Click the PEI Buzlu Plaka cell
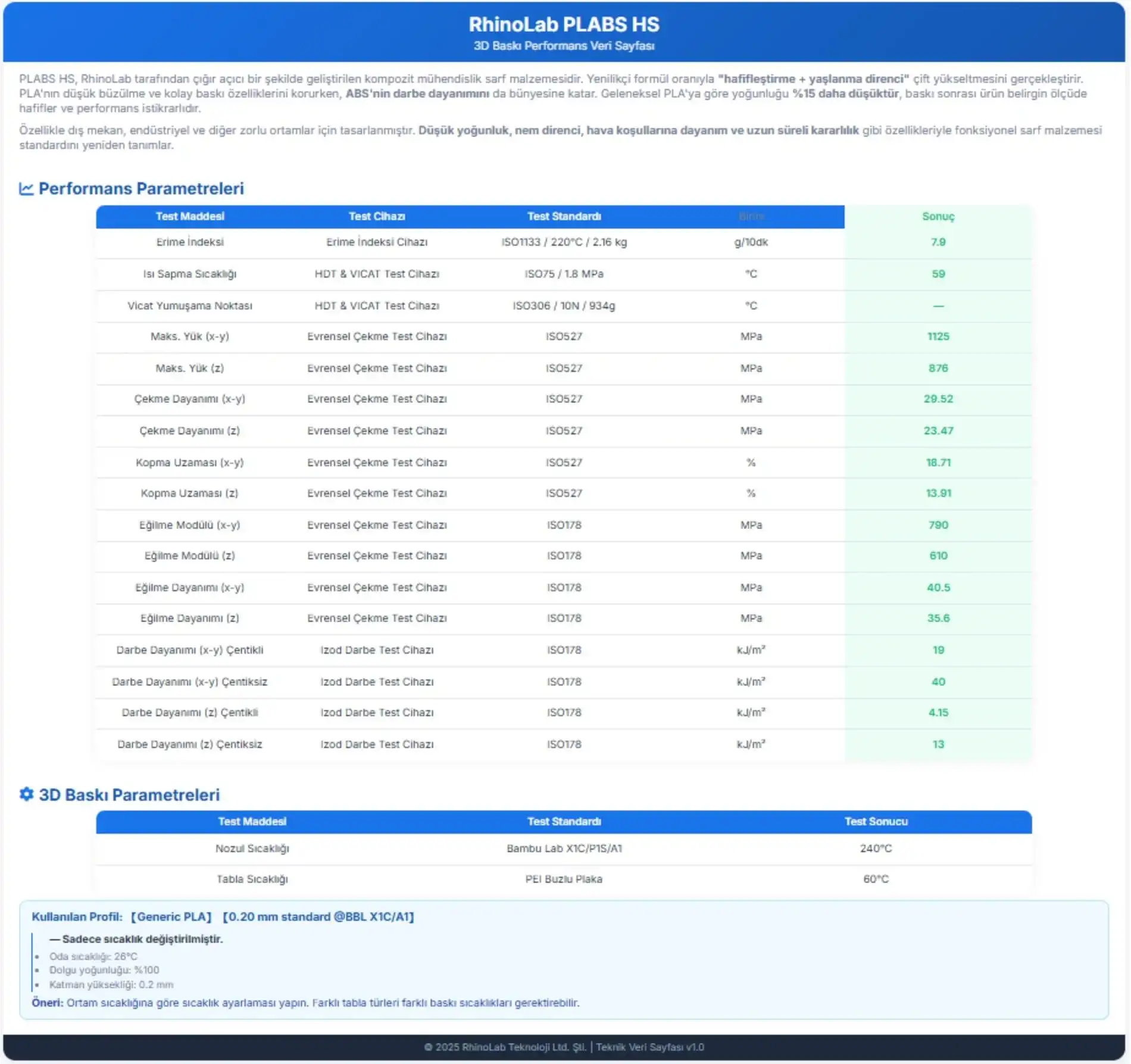The height and width of the screenshot is (1064, 1131). (564, 879)
